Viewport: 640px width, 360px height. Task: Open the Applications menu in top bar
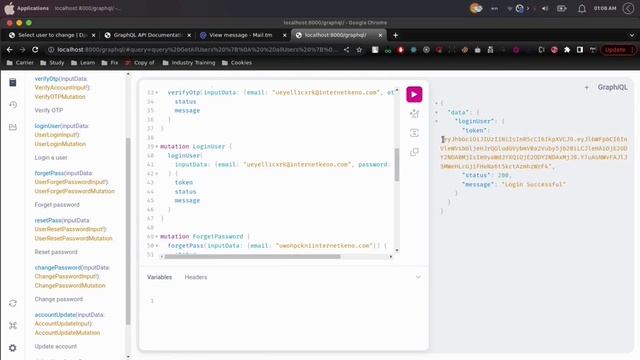[33, 8]
